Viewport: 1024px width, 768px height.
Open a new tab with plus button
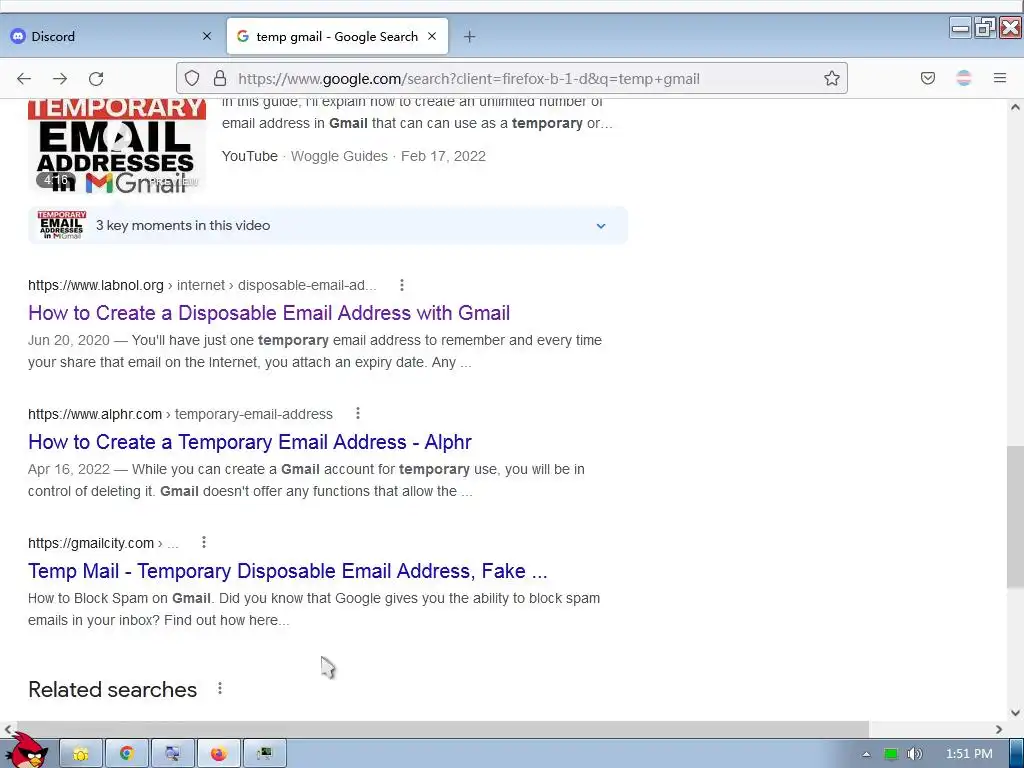(x=470, y=37)
